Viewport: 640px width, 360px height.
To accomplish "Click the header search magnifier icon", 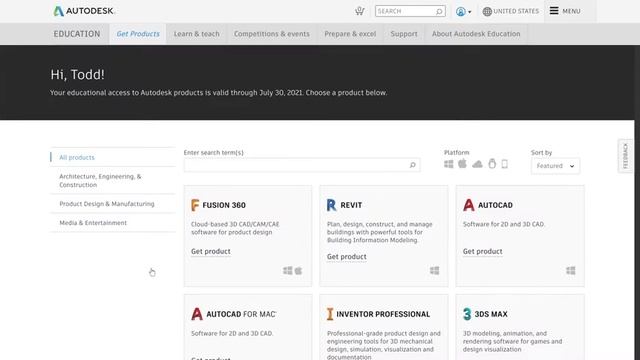I will [439, 11].
